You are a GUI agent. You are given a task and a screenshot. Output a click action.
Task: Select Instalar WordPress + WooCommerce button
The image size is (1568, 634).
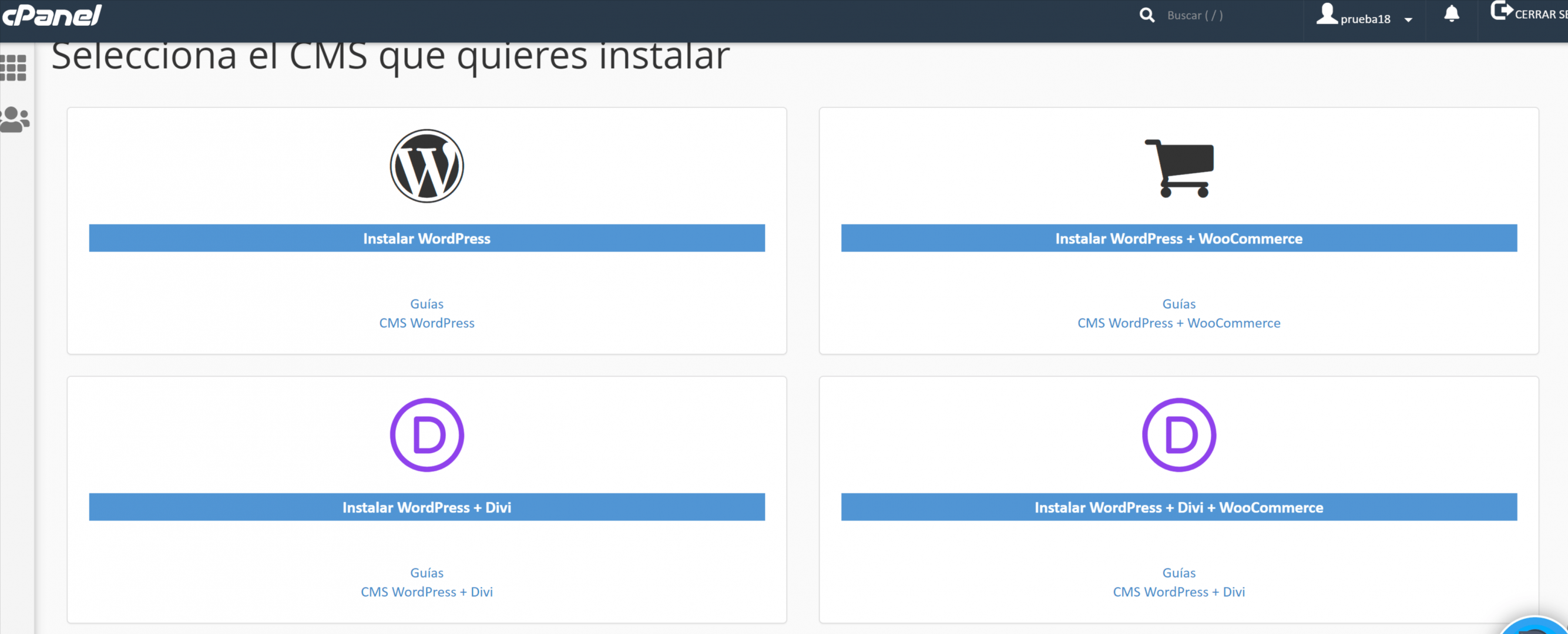point(1179,238)
